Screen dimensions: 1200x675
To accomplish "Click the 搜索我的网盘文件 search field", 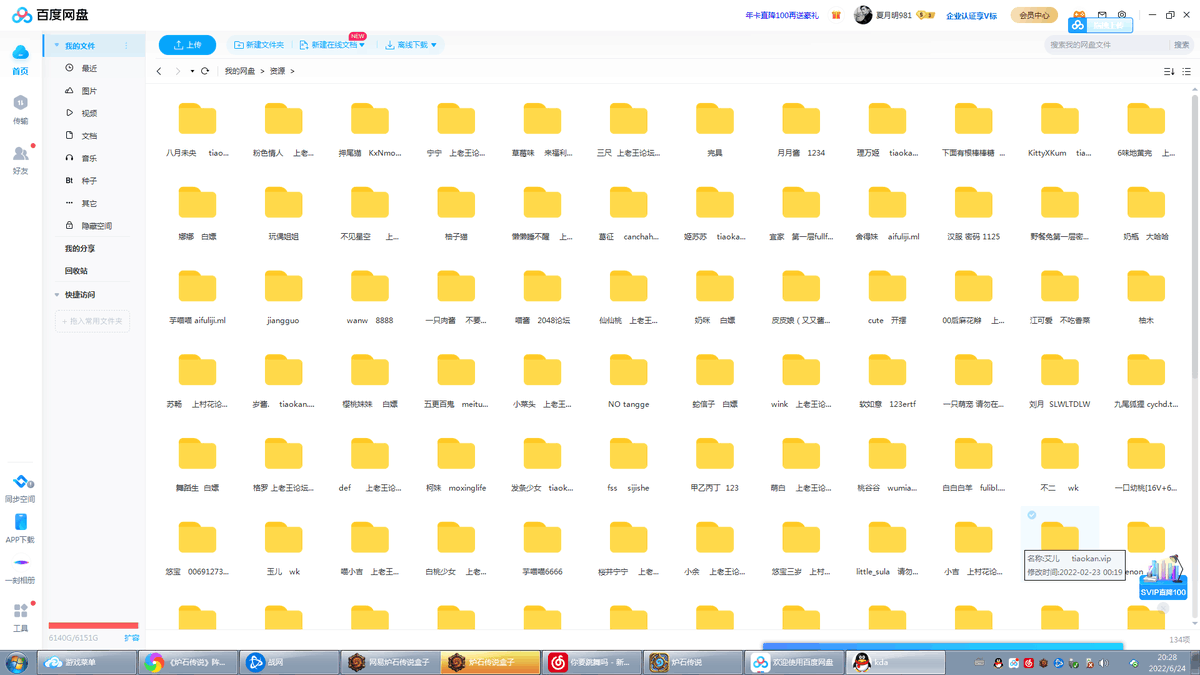I will click(x=1108, y=45).
